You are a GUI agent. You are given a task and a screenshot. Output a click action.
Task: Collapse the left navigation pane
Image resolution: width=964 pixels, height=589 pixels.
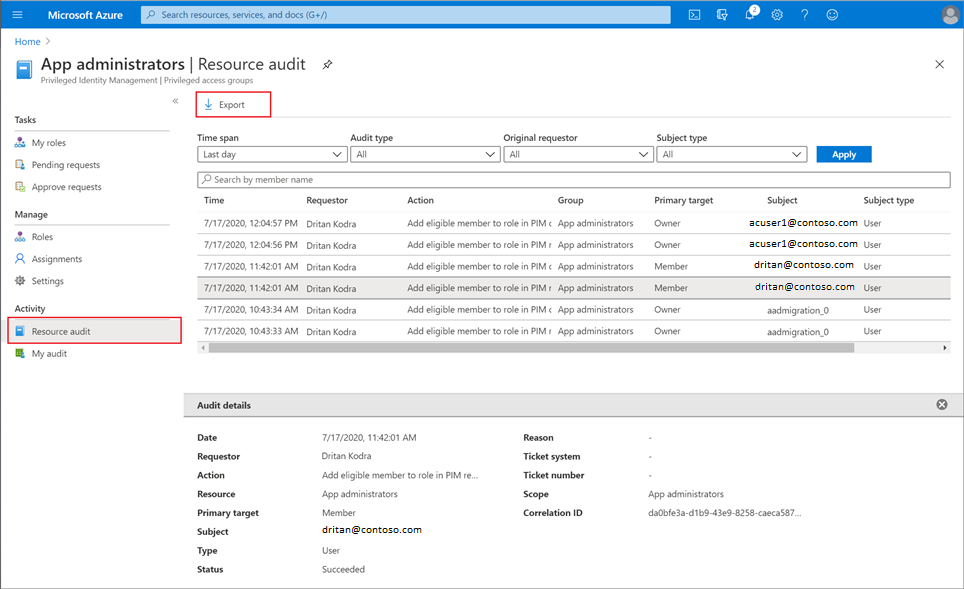[175, 101]
